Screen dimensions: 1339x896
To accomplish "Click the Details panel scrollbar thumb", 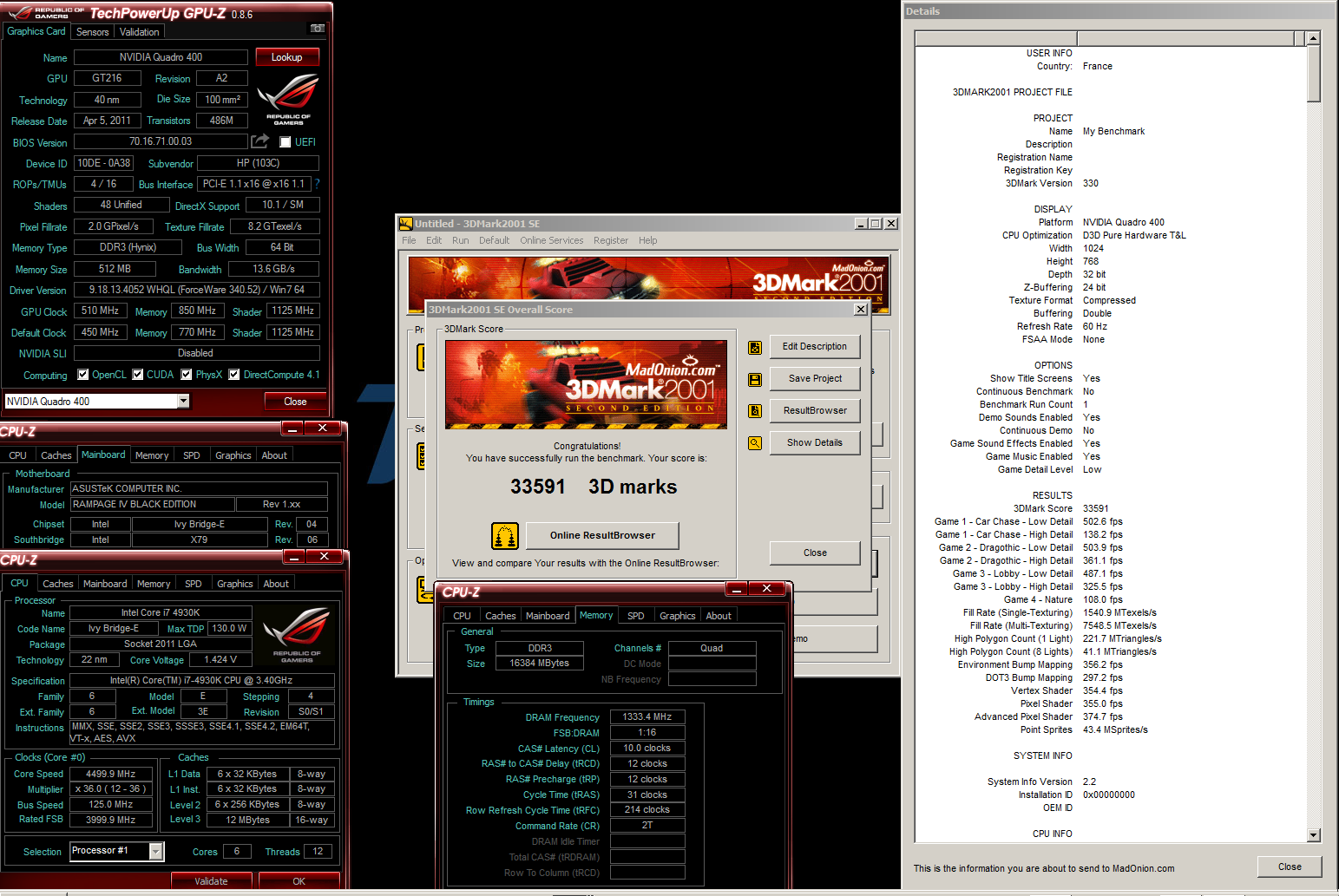I will 1313,74.
